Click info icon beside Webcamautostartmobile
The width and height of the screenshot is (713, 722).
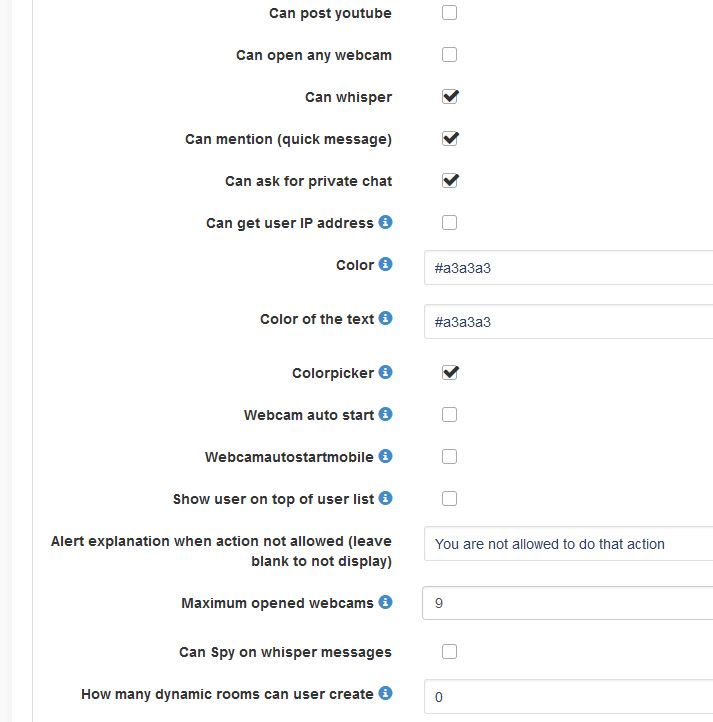[x=386, y=456]
